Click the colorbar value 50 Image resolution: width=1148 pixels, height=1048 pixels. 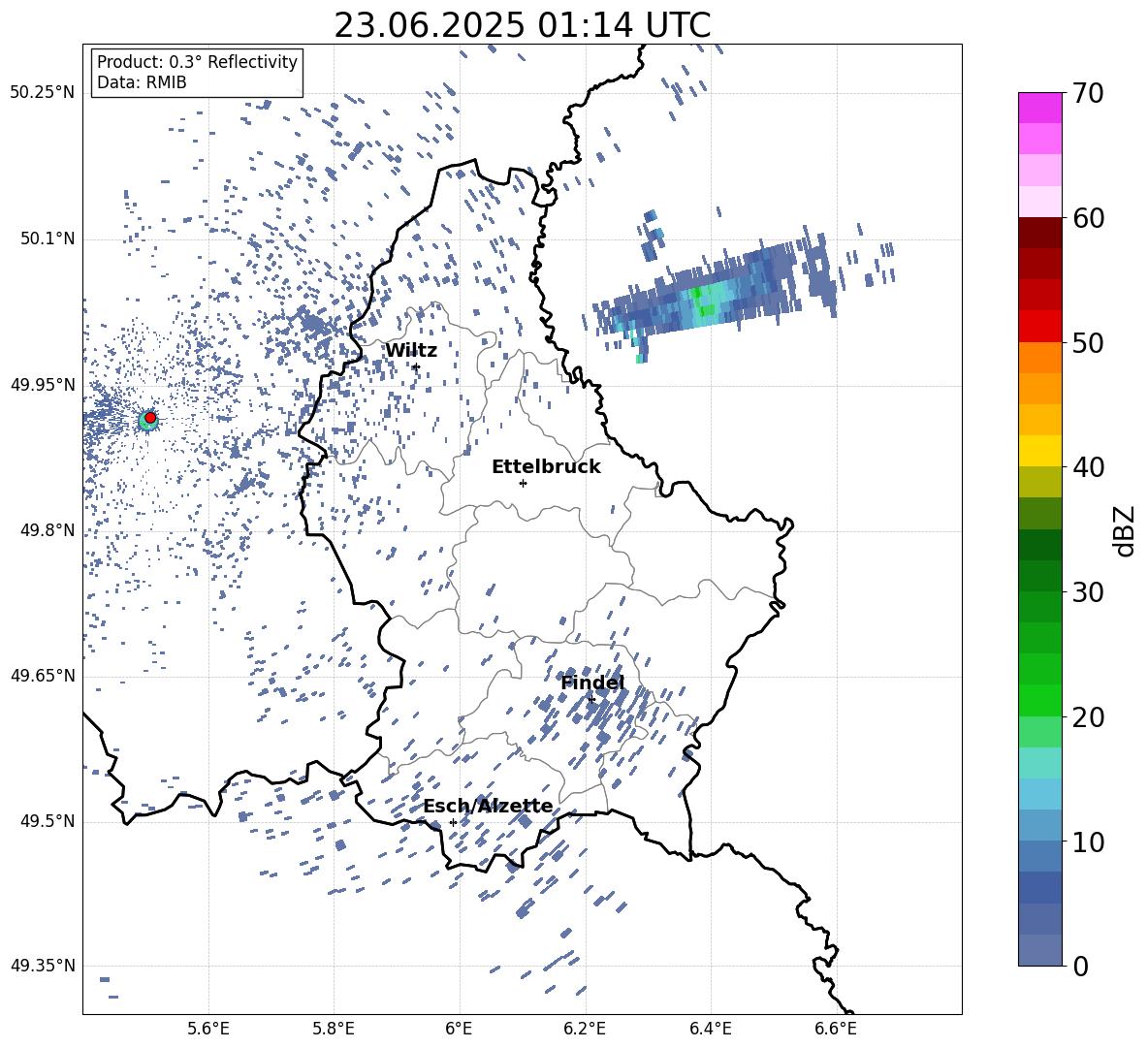click(x=1088, y=342)
